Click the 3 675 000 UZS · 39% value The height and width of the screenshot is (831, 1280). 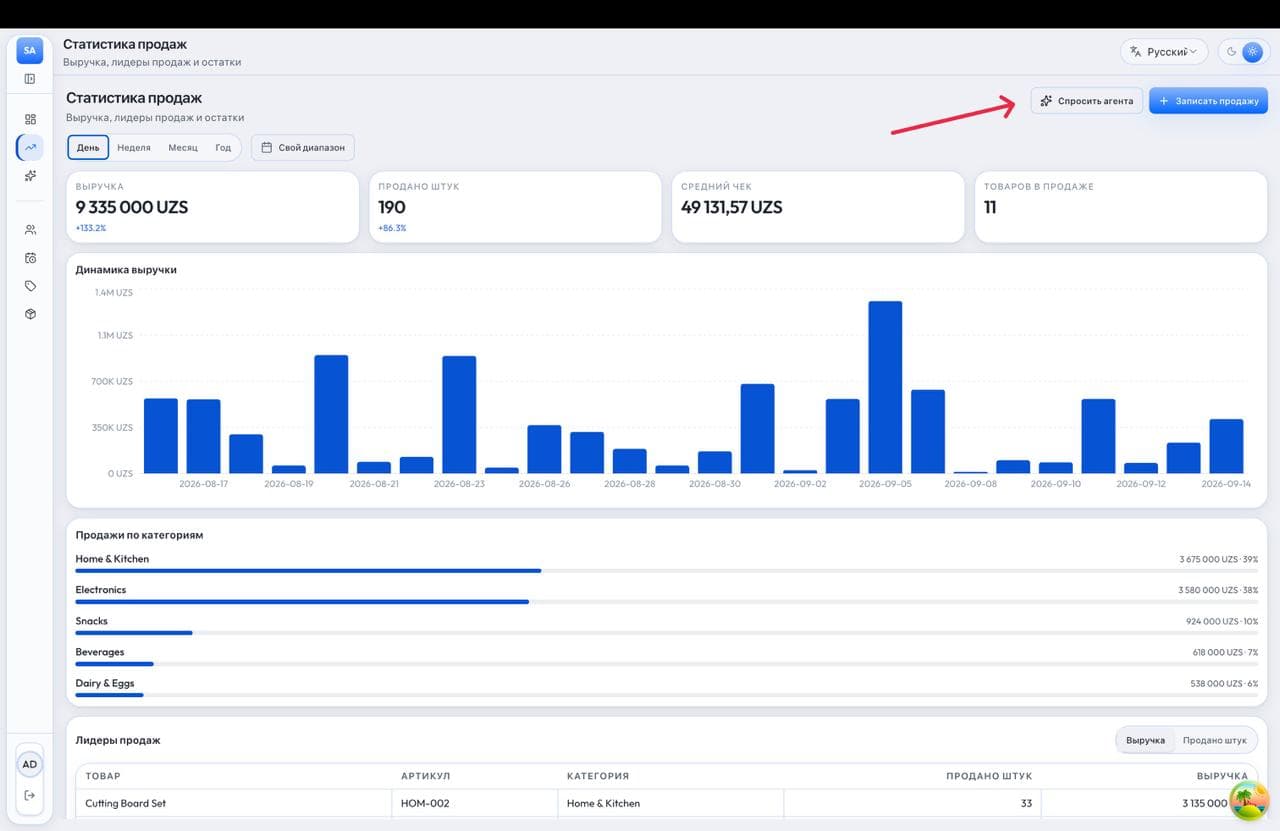[1219, 560]
